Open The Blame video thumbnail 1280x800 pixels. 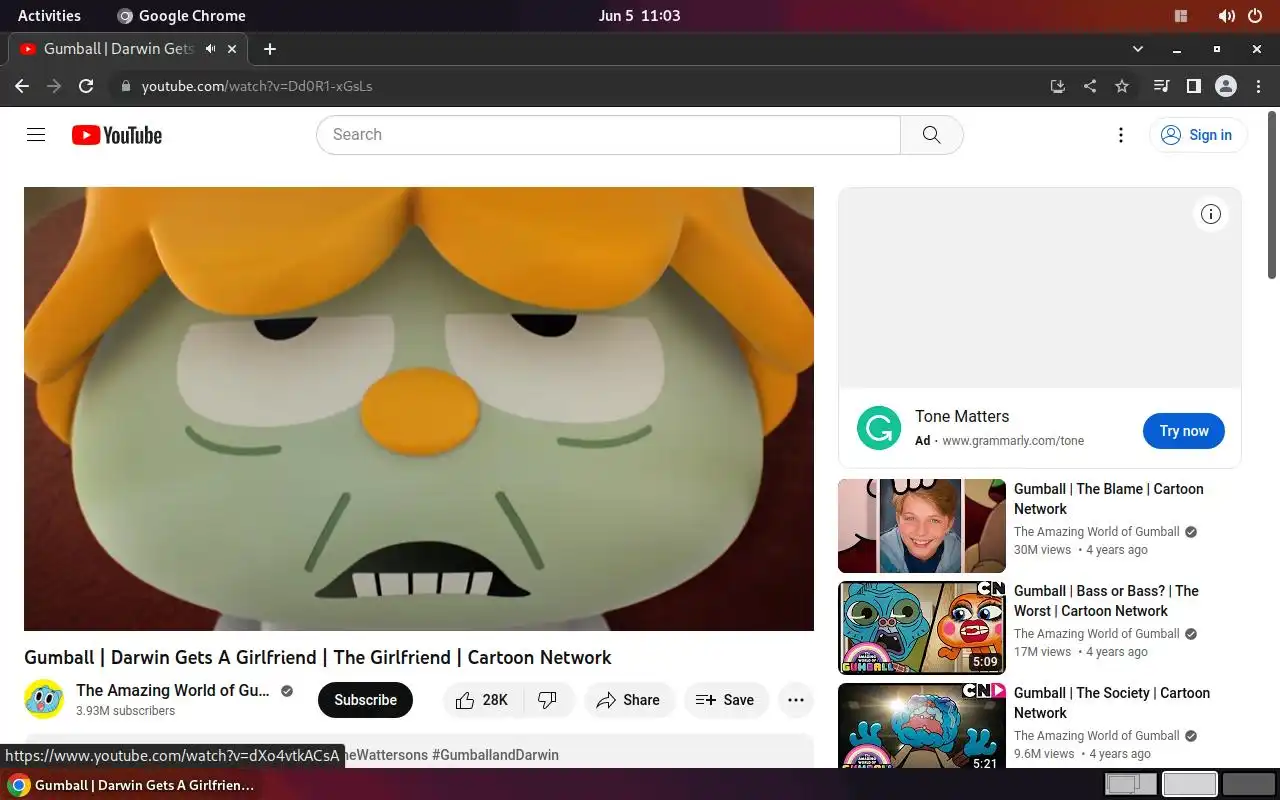(922, 526)
